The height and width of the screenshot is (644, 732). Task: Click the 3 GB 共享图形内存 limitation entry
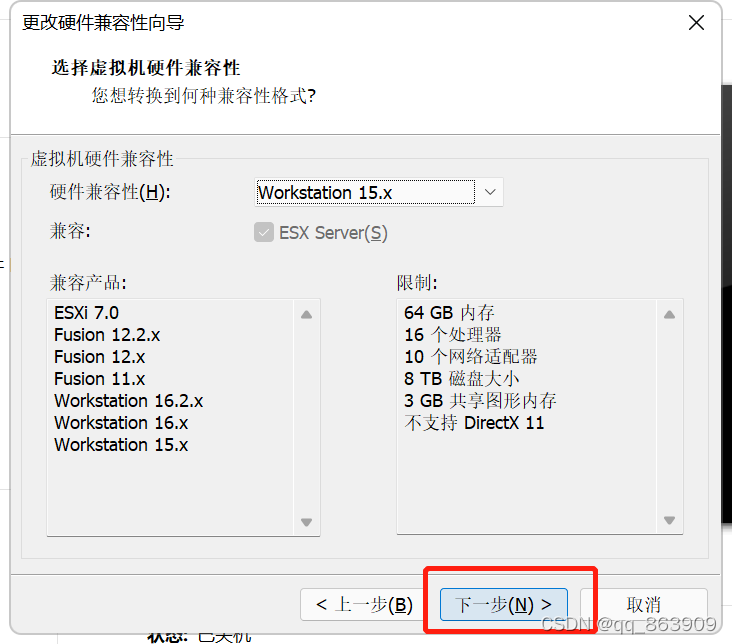tap(480, 400)
